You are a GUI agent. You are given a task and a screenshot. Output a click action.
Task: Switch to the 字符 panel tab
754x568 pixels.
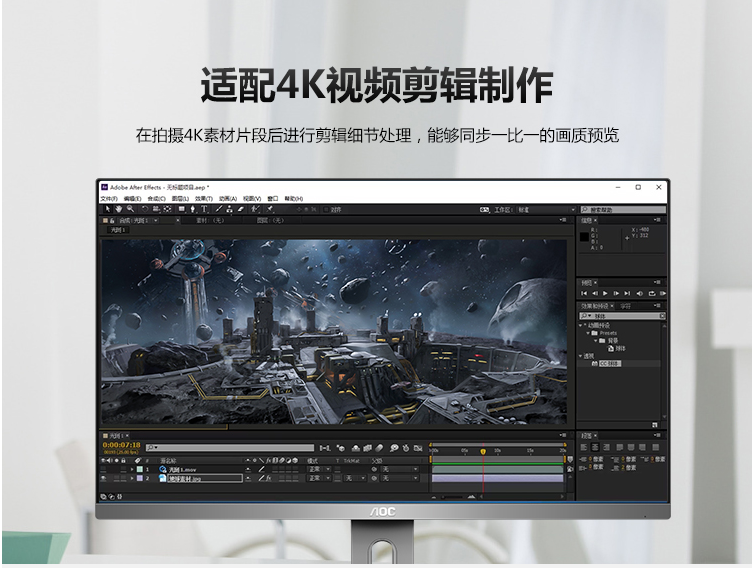pos(626,306)
